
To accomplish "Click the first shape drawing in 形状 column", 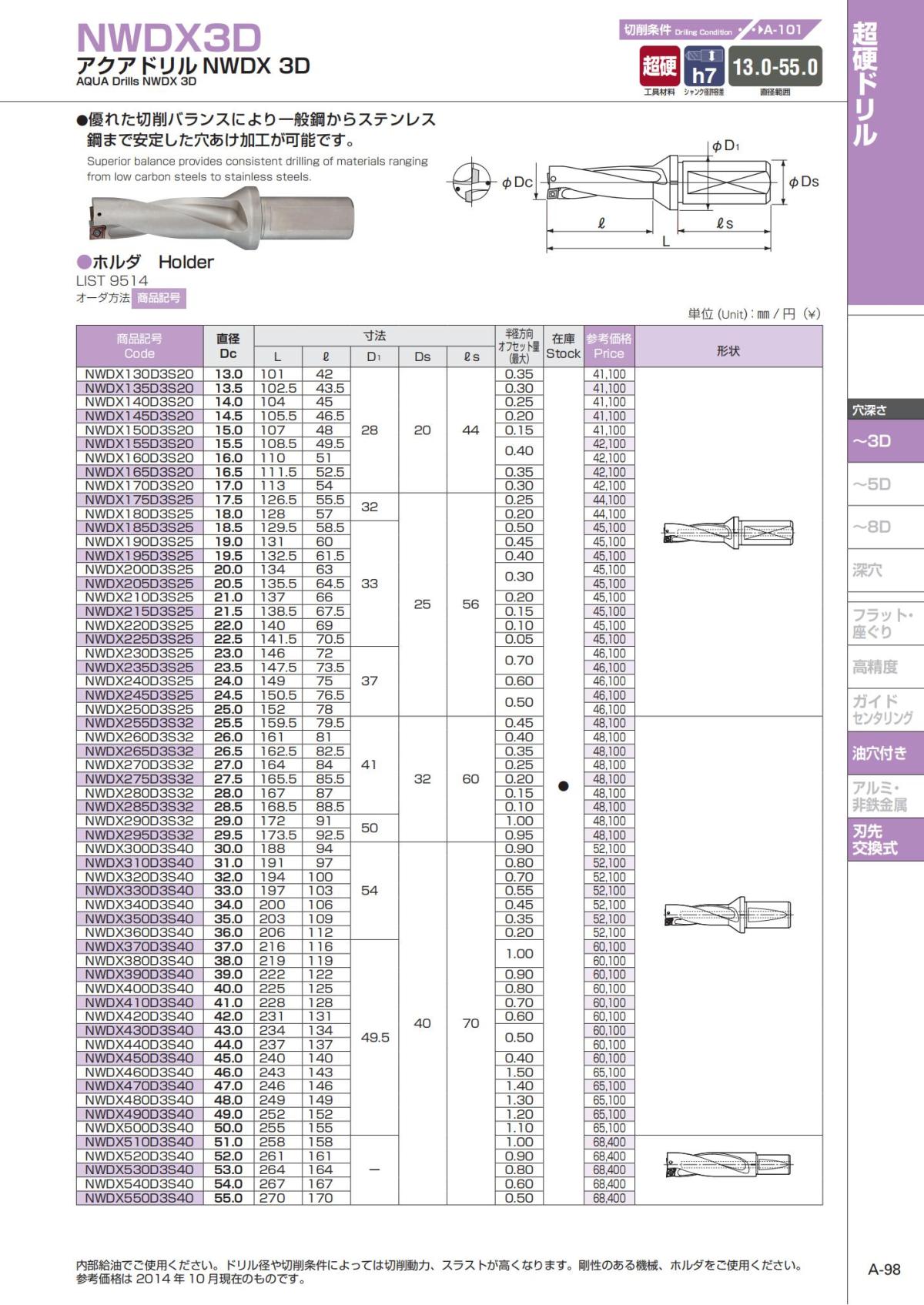I will click(x=728, y=532).
